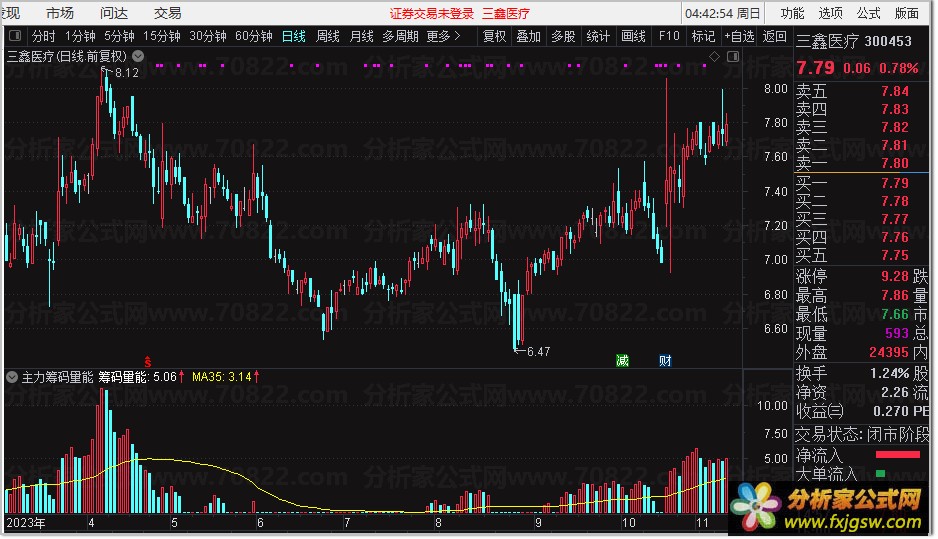Click the red 净流入 bar
The width and height of the screenshot is (938, 539).
897,455
